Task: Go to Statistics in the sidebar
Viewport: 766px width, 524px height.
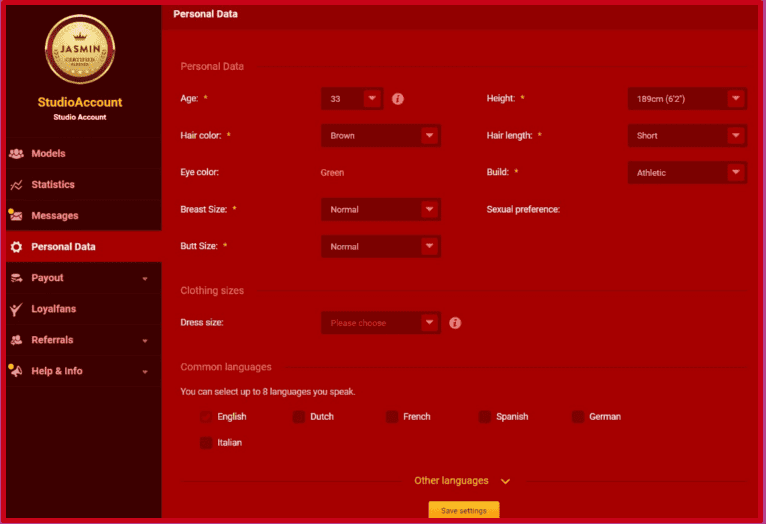Action: point(53,185)
